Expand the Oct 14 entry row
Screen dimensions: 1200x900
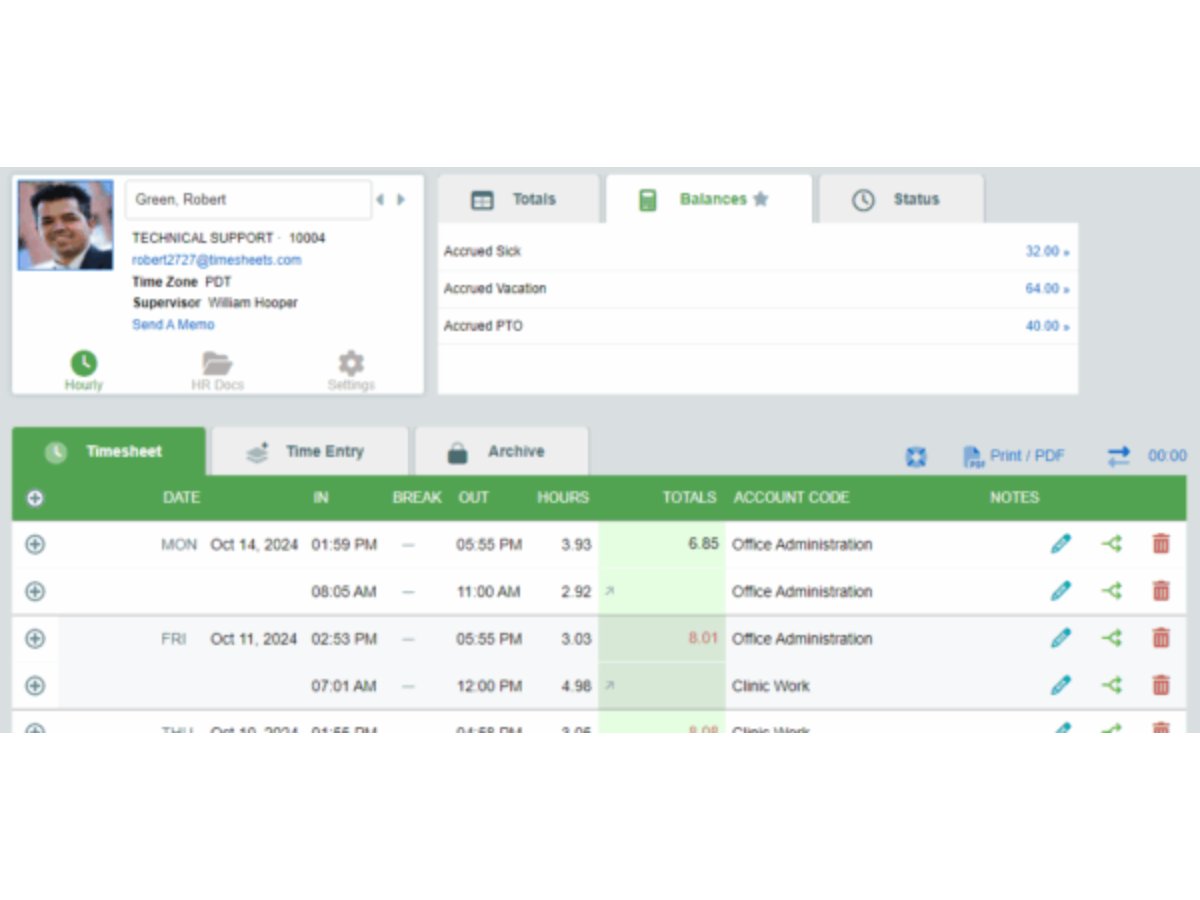click(34, 543)
